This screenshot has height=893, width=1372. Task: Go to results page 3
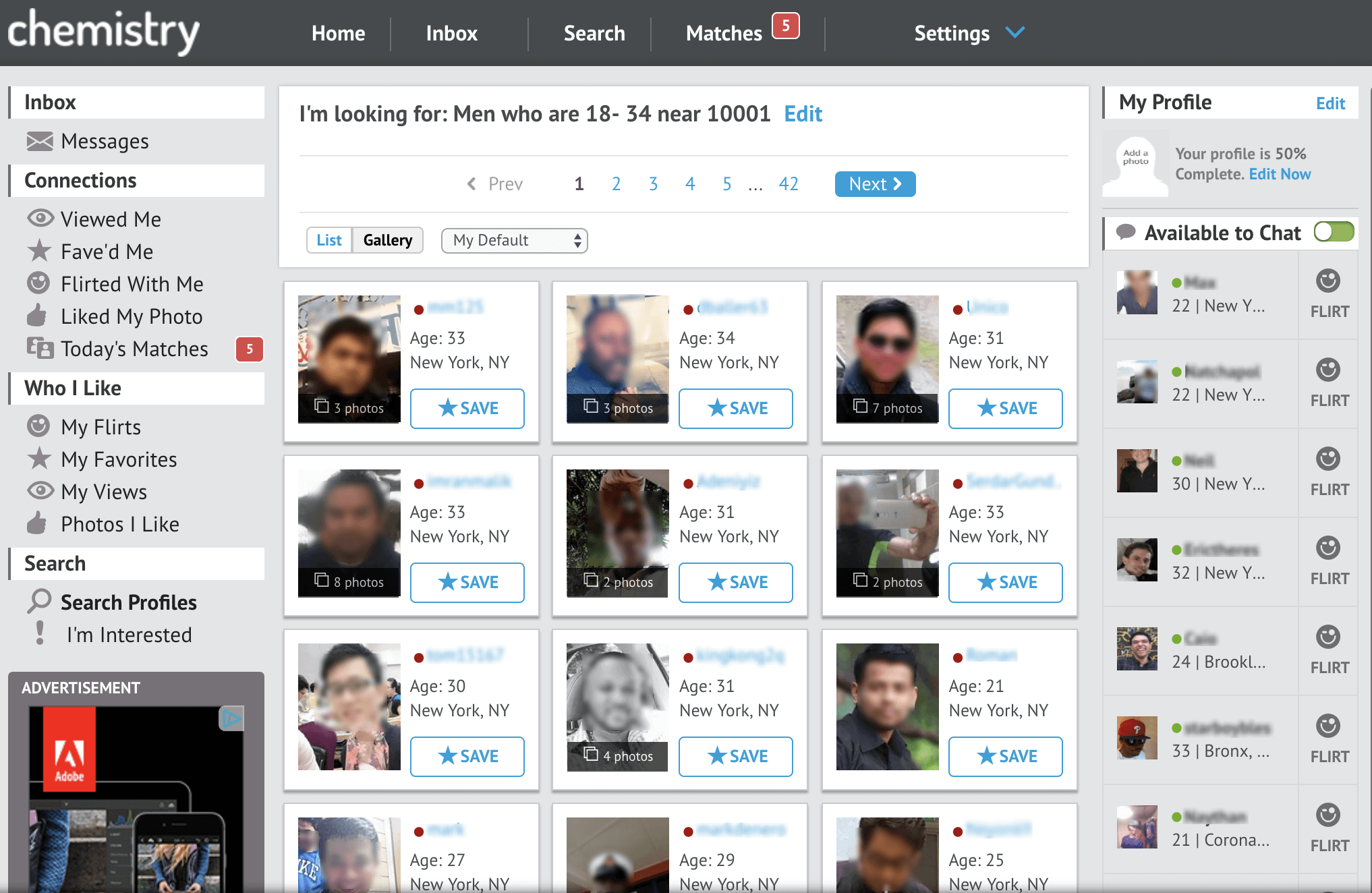653,183
